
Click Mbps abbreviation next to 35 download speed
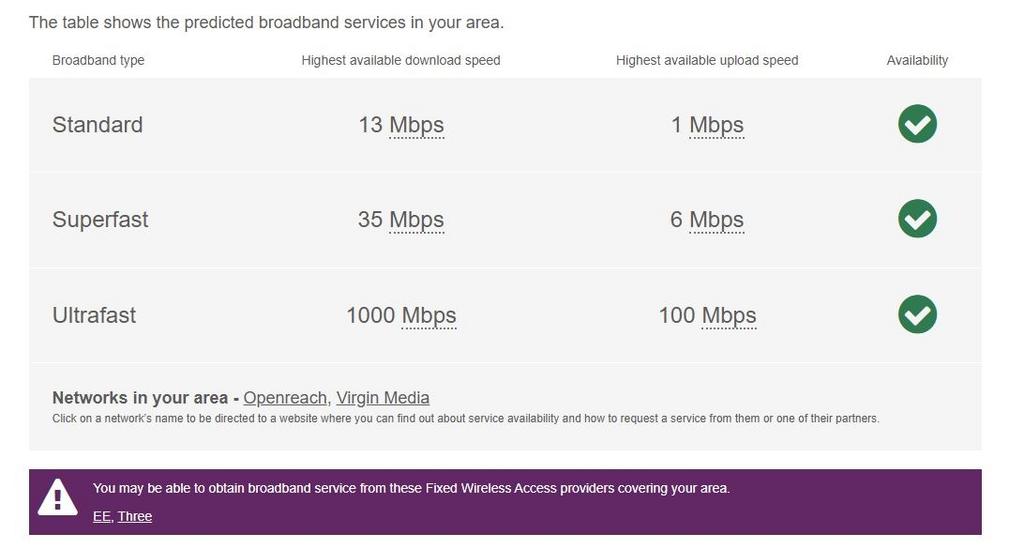[x=417, y=219]
